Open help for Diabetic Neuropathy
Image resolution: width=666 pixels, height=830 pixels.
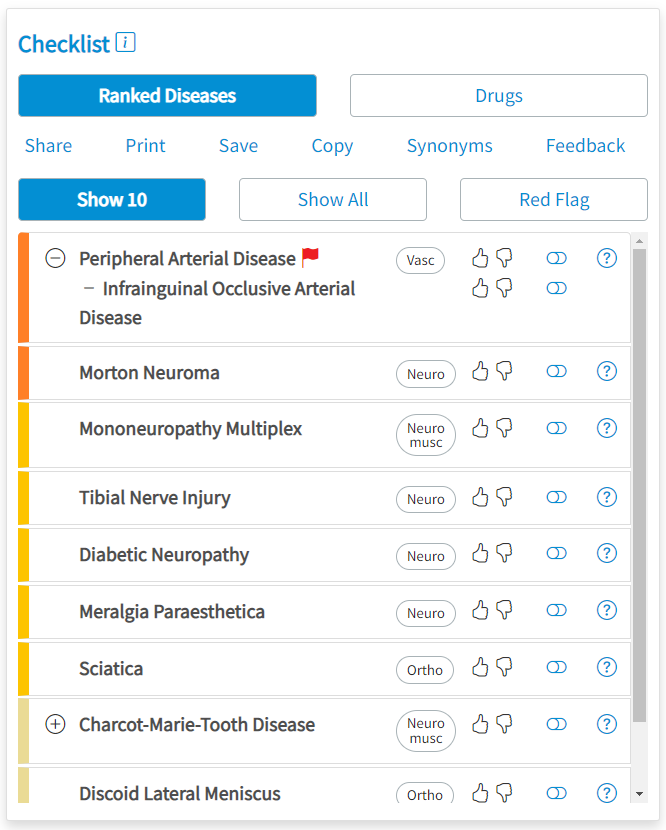tap(606, 553)
